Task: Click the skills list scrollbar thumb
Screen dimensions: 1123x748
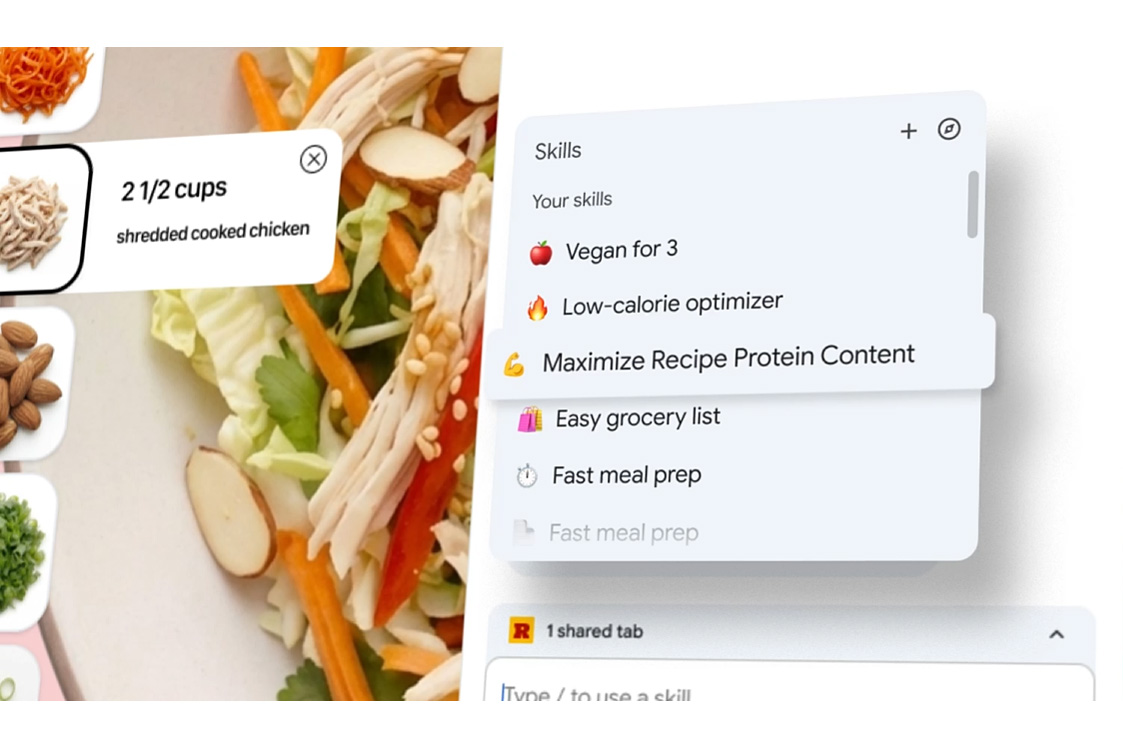Action: [x=972, y=204]
